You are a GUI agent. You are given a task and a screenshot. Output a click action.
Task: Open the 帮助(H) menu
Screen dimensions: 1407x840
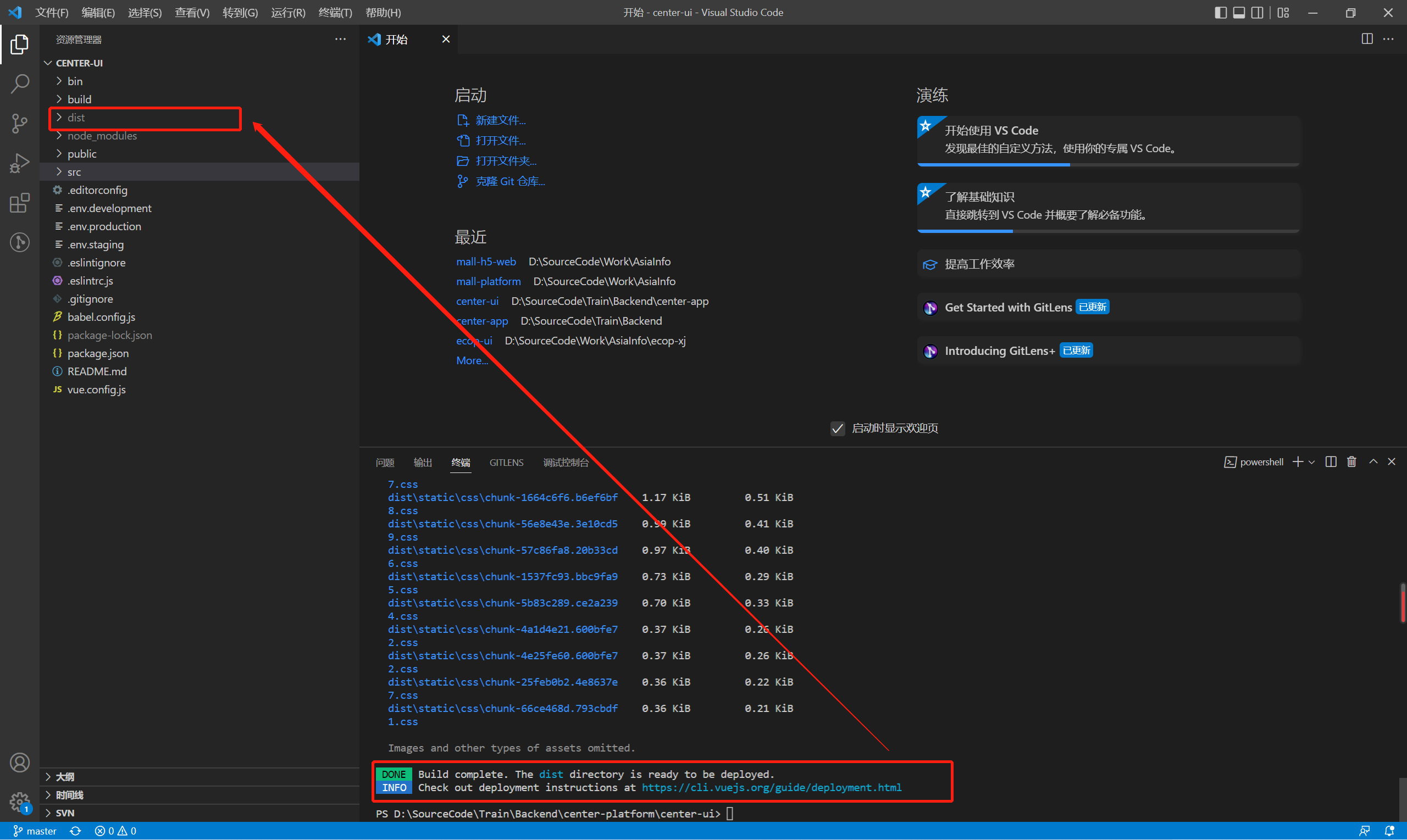pos(383,13)
